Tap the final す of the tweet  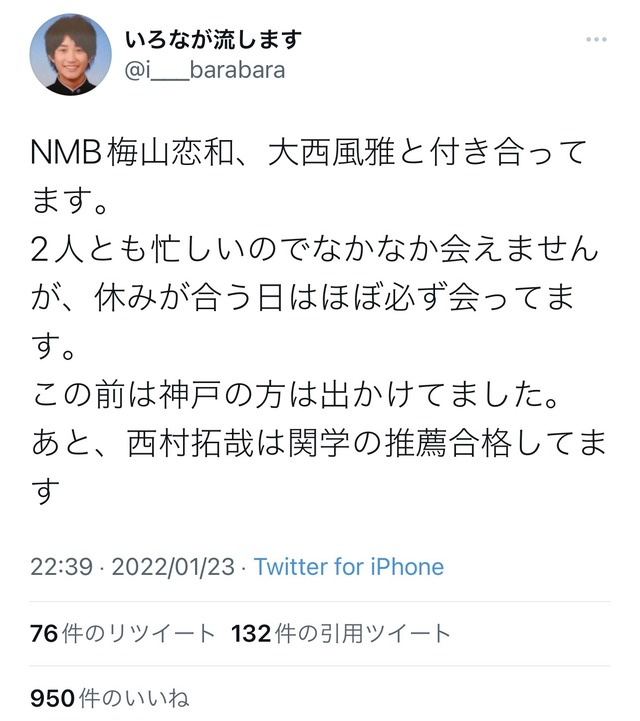click(46, 492)
